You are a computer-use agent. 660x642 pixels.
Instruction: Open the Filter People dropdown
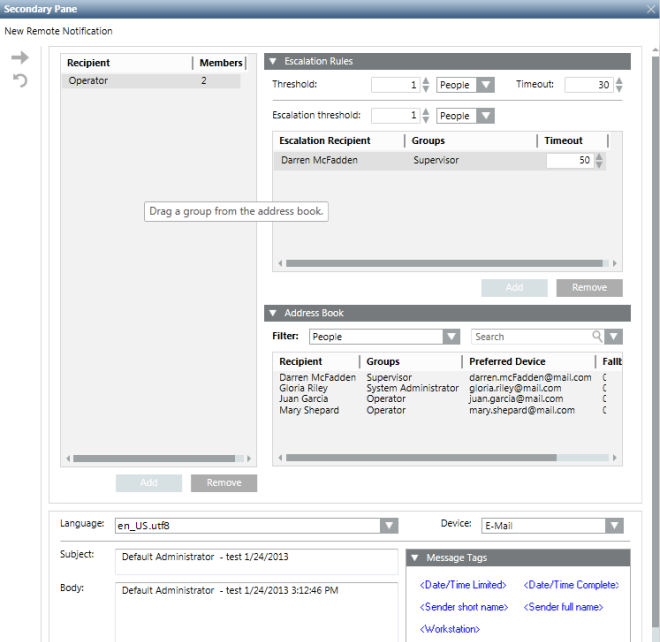451,337
